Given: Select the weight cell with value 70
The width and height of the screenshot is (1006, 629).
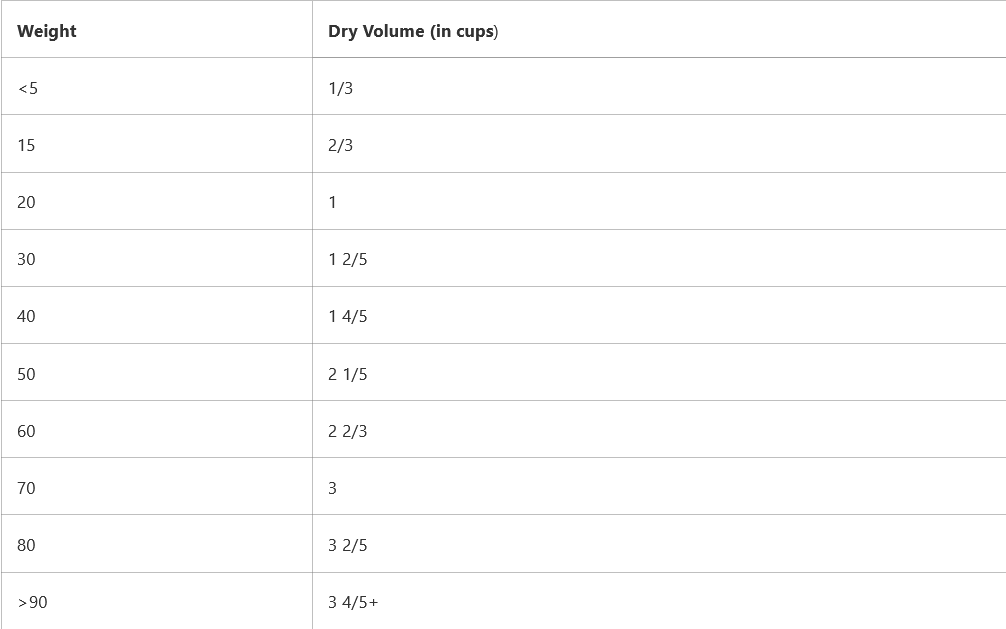Looking at the screenshot, I should coord(26,488).
